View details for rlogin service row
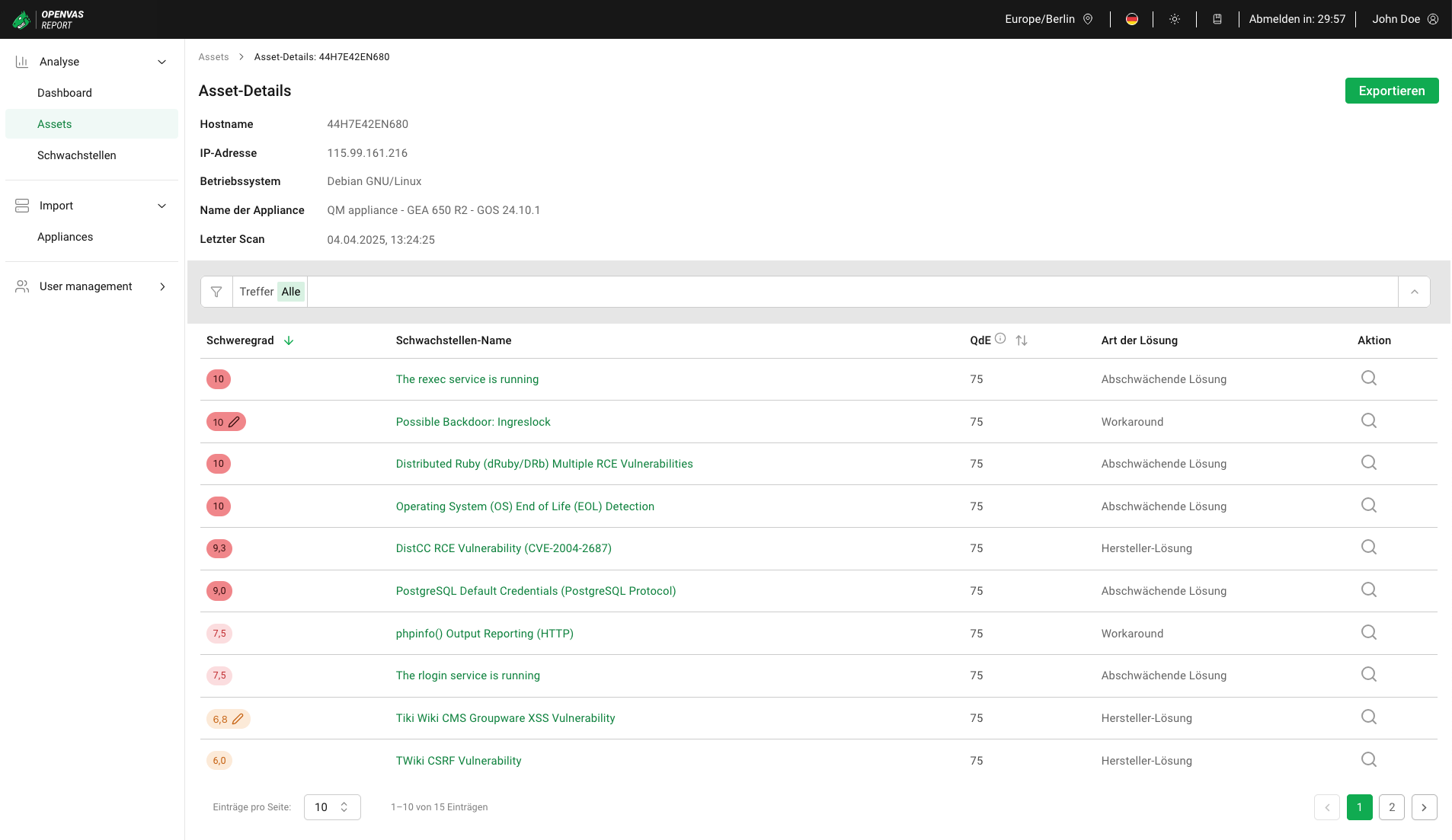This screenshot has width=1452, height=840. [x=1369, y=675]
